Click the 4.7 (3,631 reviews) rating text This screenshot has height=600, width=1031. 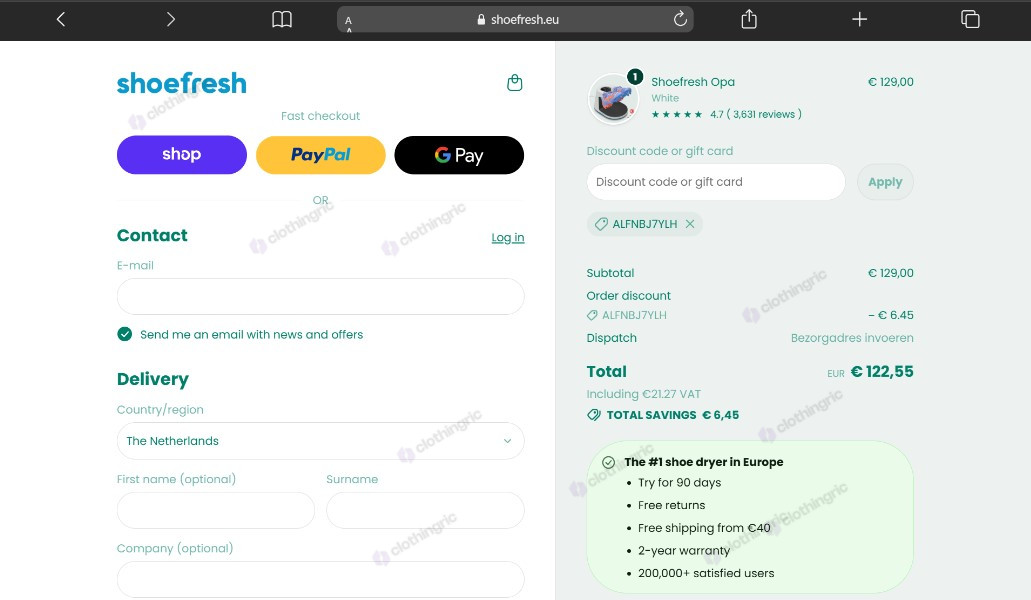(x=755, y=114)
